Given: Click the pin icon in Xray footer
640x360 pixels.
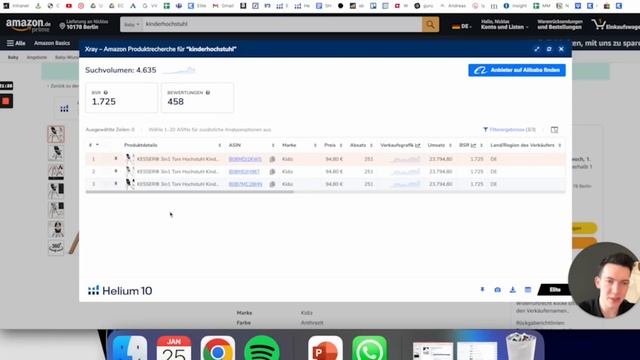Looking at the screenshot, I should tap(482, 290).
